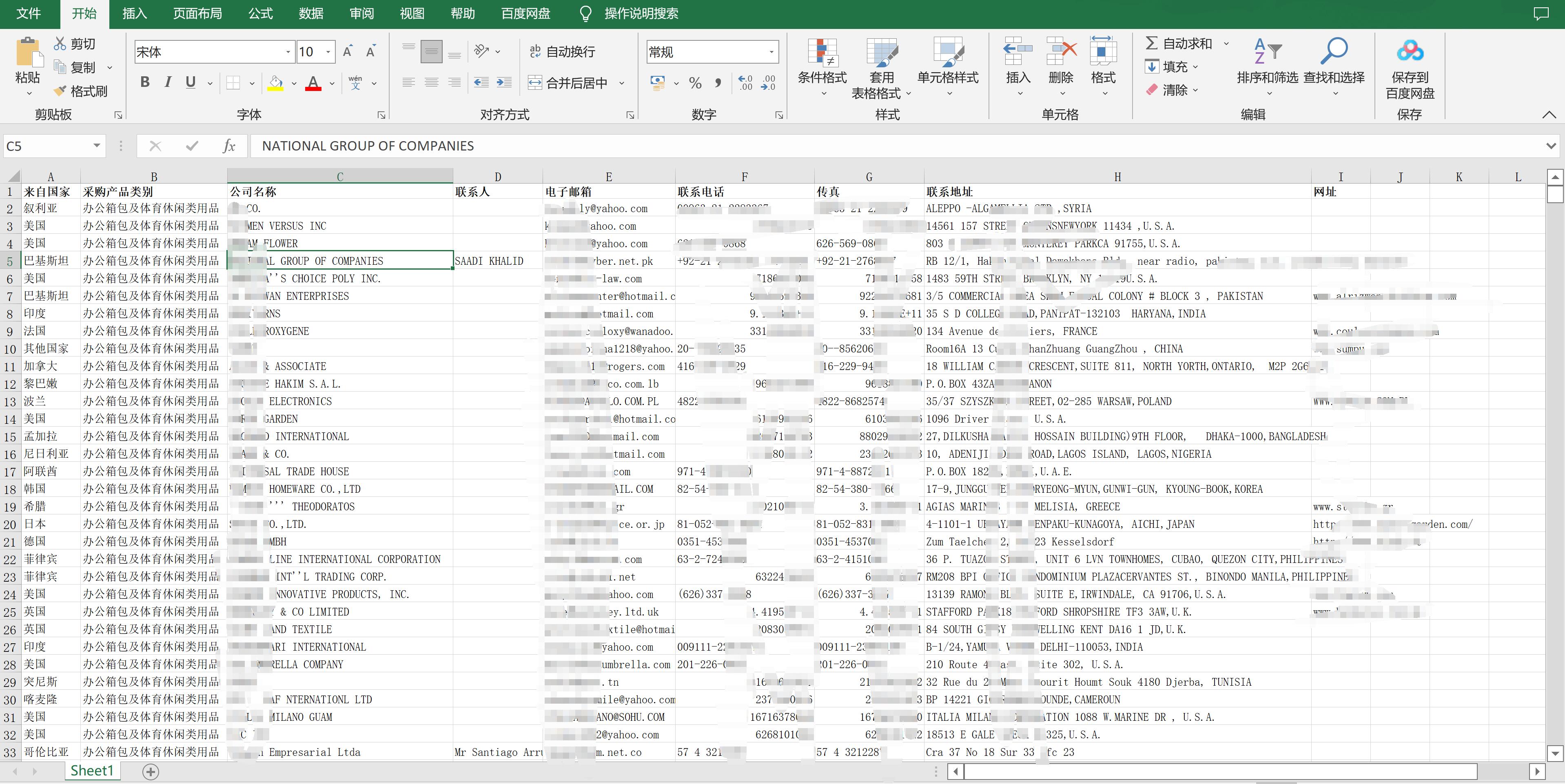Open the comments speech bubble icon
This screenshot has height=784, width=1565.
pos(1541,13)
